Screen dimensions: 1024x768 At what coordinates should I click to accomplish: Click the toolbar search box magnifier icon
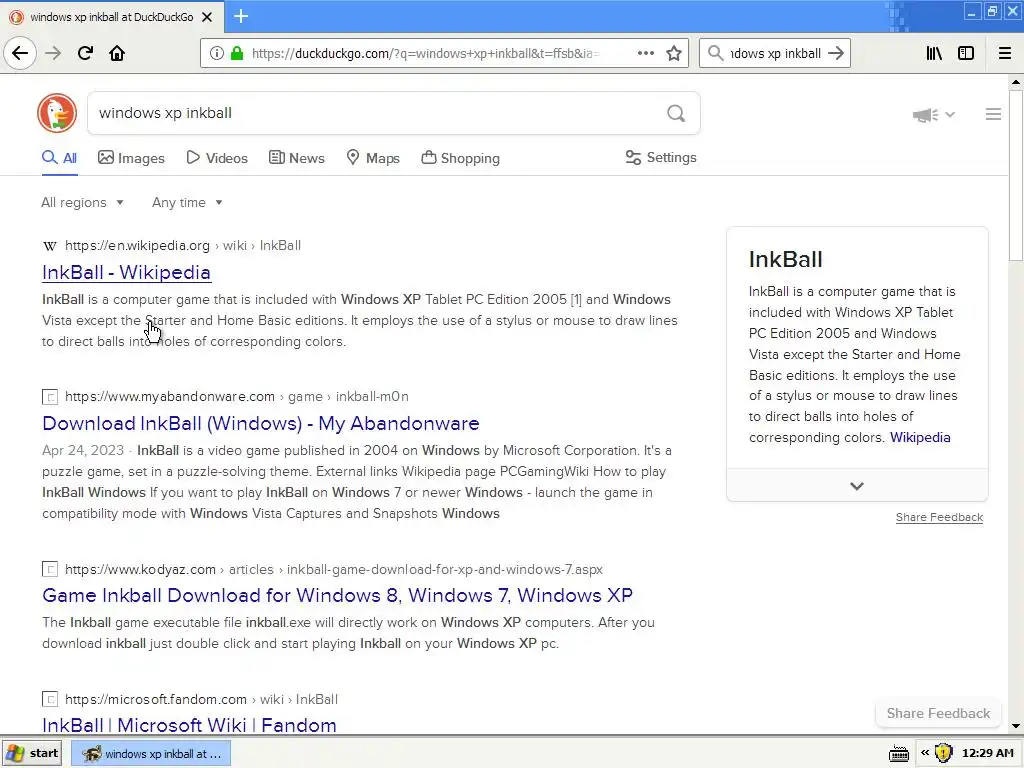point(716,53)
